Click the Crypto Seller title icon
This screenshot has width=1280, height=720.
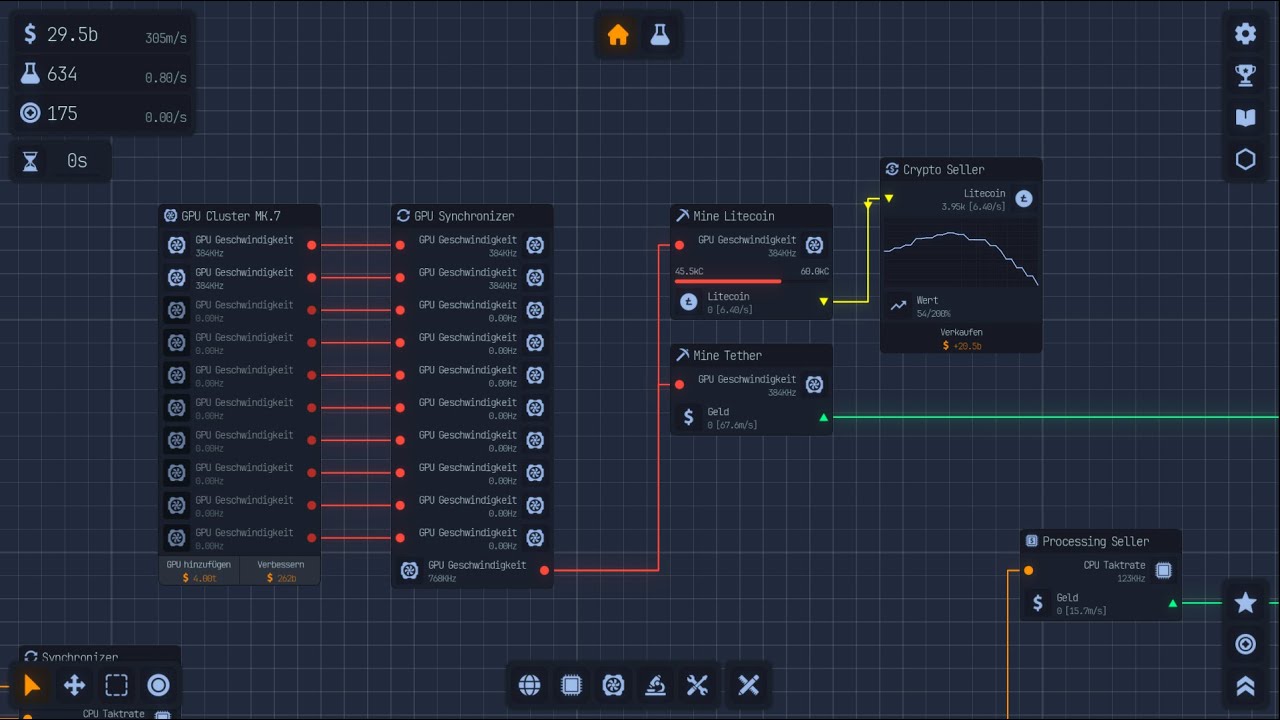click(892, 169)
